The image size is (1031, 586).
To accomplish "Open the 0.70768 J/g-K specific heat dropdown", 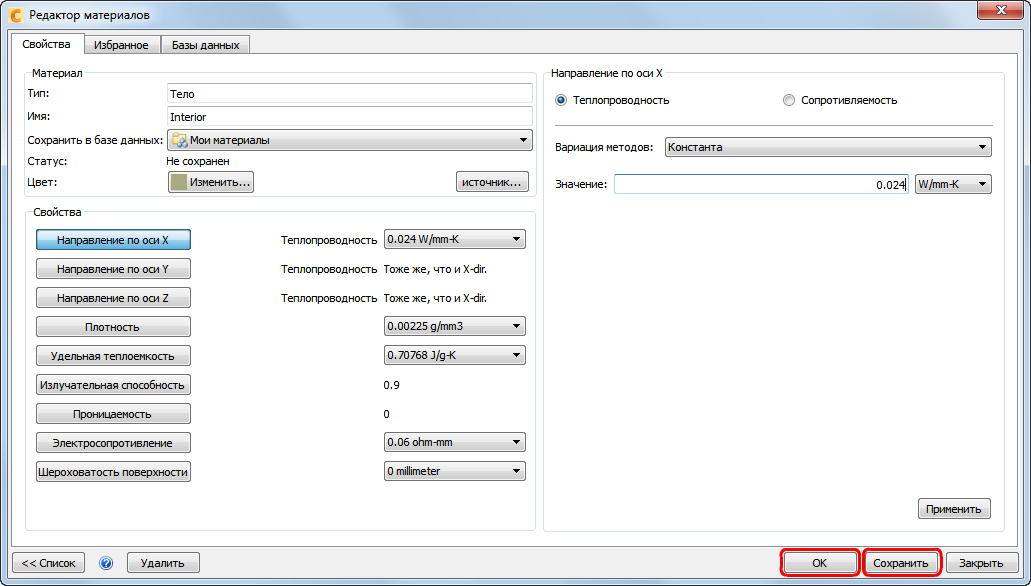I will (x=454, y=355).
